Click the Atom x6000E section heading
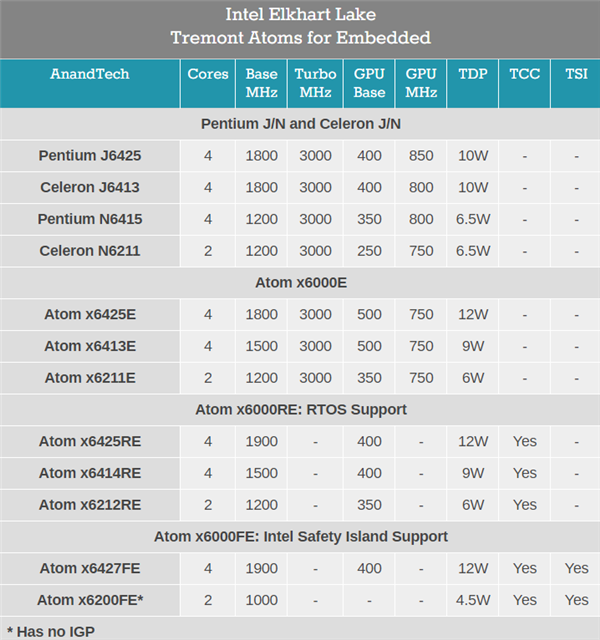600x640 pixels. pyautogui.click(x=301, y=282)
